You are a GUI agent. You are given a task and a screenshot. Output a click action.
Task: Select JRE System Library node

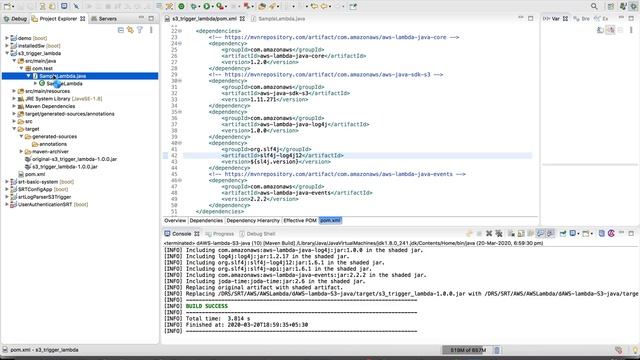point(60,99)
